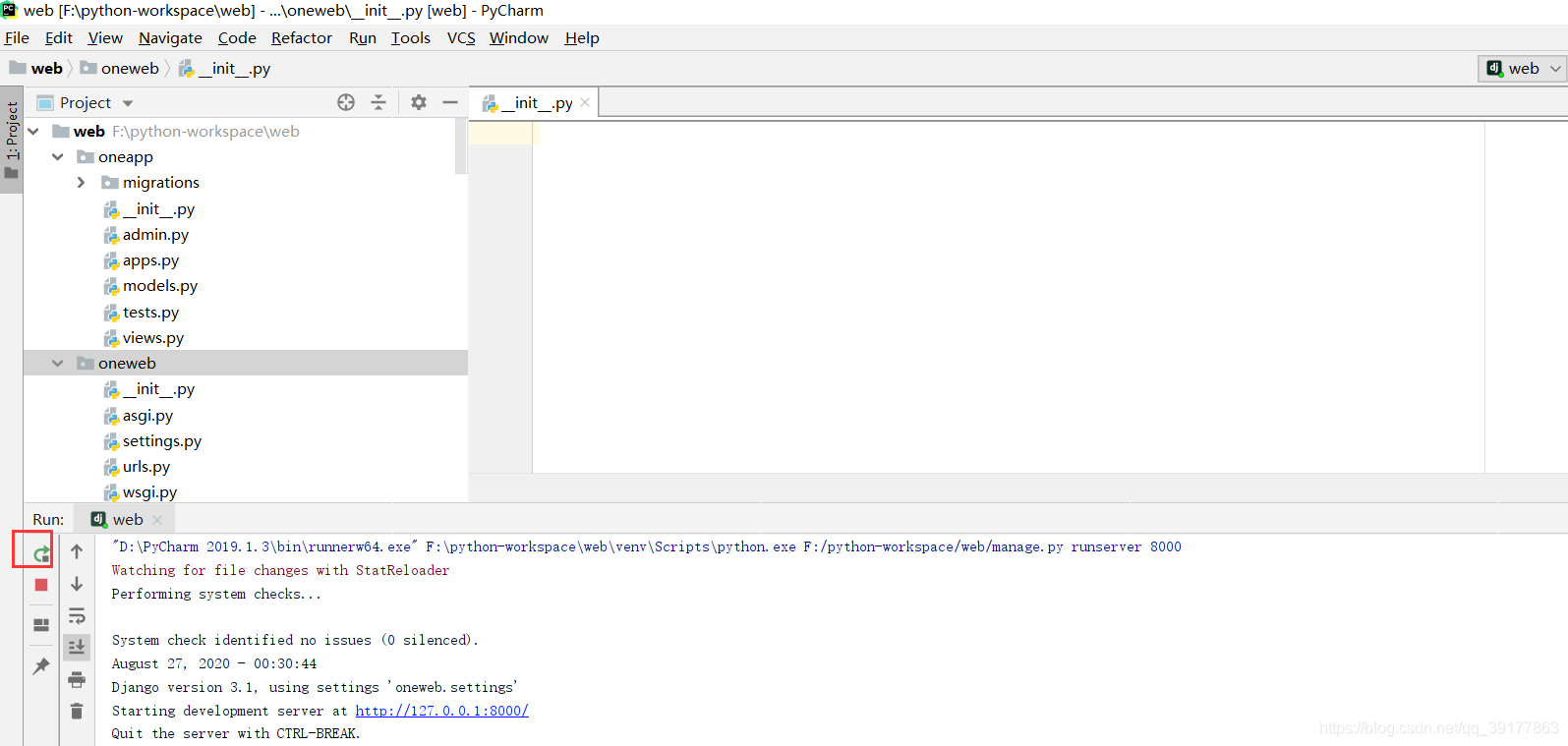The width and height of the screenshot is (1568, 746).
Task: Toggle scroll to end of console output
Action: click(x=77, y=647)
